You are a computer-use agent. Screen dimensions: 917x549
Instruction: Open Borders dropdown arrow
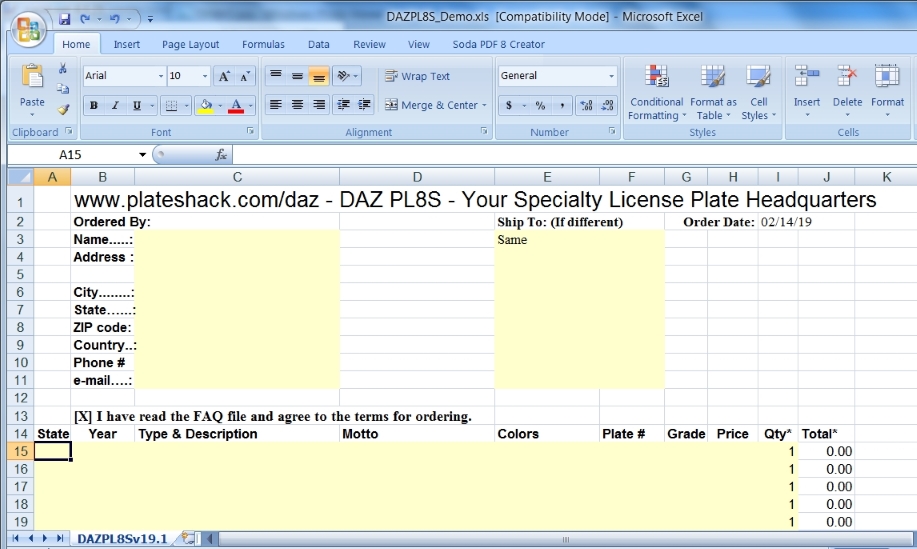pos(186,105)
